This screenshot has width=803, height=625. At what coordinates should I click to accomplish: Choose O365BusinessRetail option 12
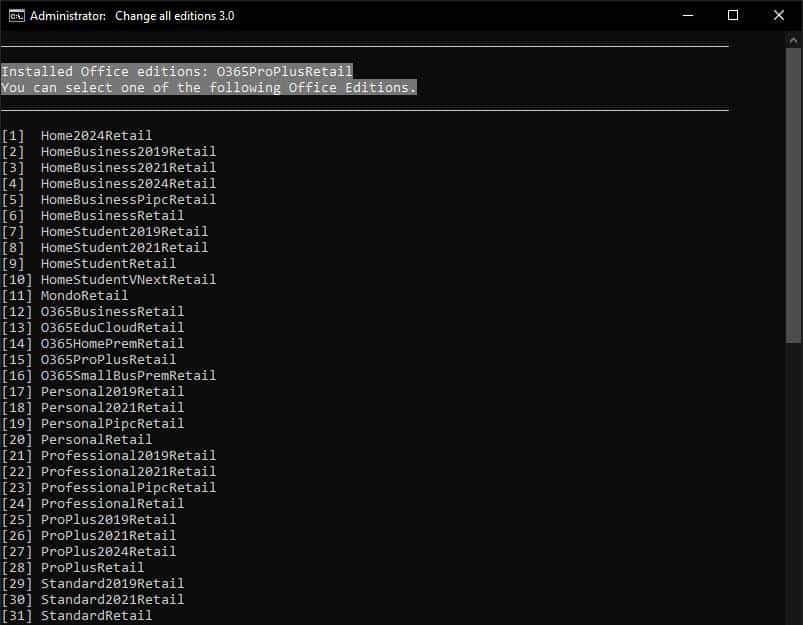coord(112,311)
